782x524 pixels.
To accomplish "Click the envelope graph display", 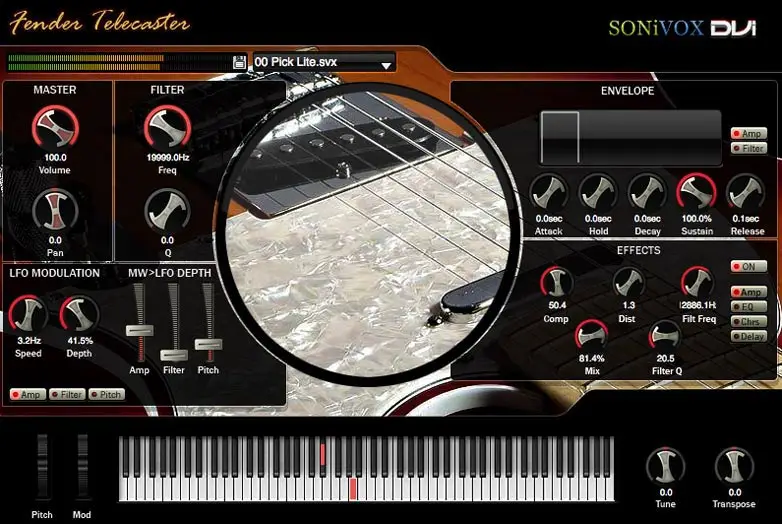I will pos(631,138).
